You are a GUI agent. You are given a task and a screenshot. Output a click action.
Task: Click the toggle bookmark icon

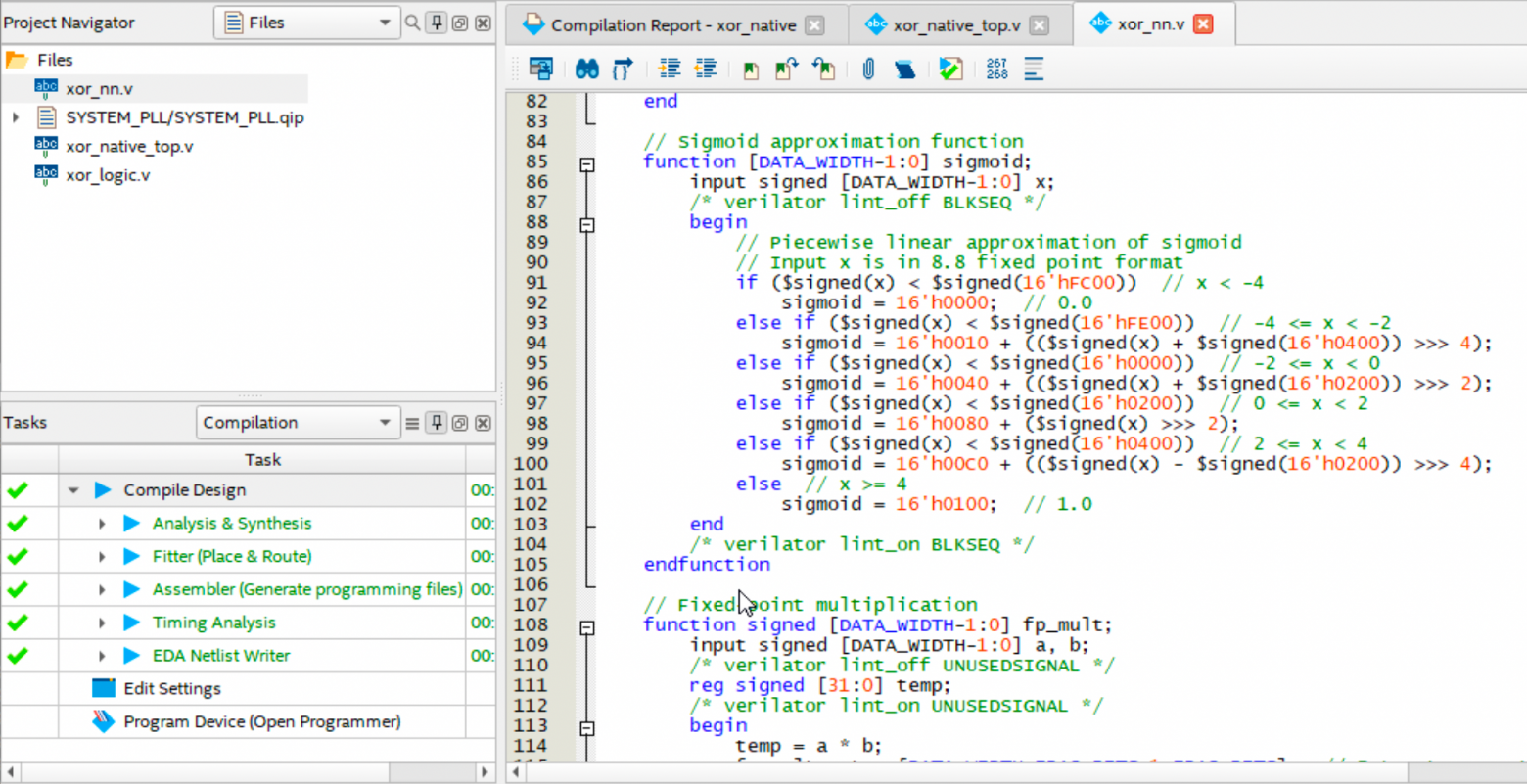(x=751, y=69)
